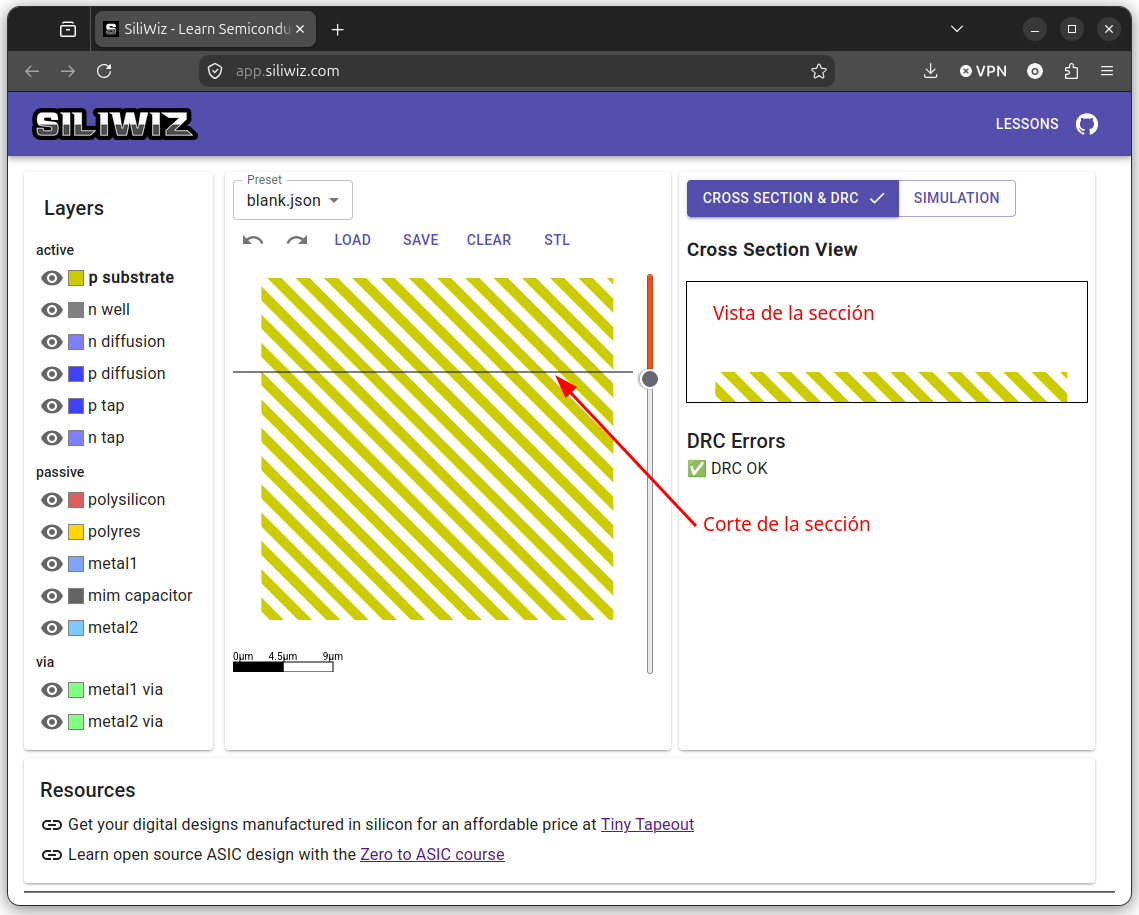
Task: Select the SiliWiz browser tab
Action: [206, 30]
